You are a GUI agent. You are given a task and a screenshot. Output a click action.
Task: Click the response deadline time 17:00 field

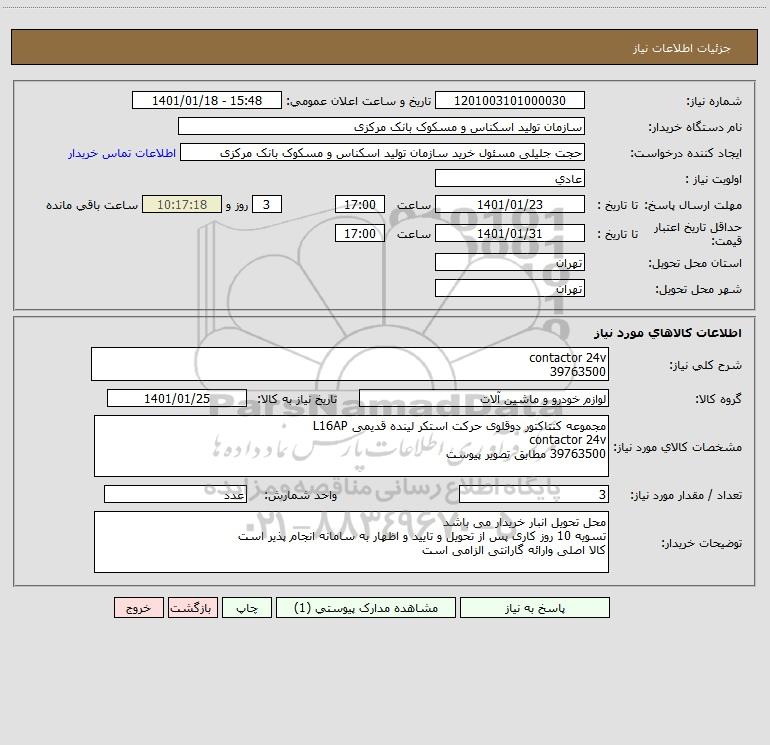coord(359,204)
